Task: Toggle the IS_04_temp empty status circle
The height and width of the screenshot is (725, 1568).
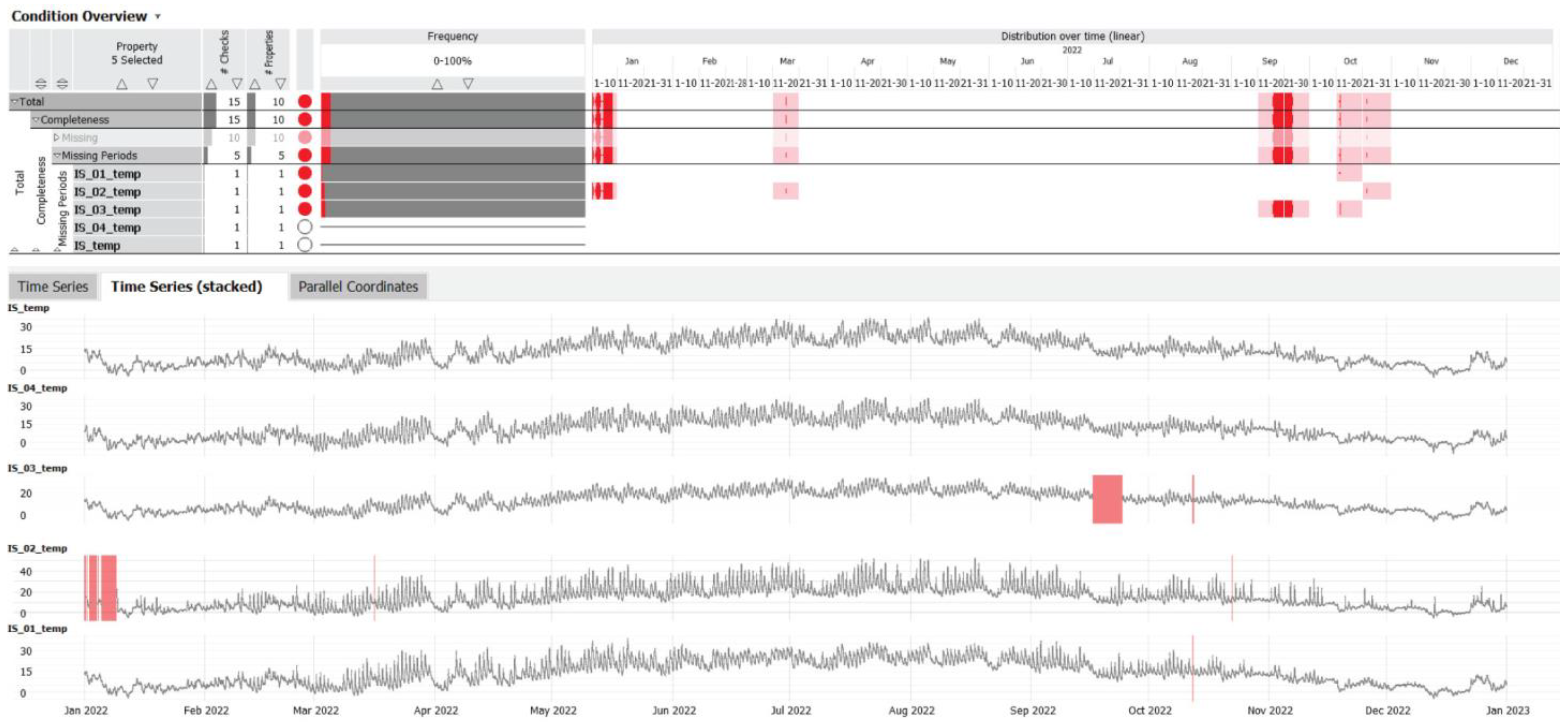Action: 305,227
